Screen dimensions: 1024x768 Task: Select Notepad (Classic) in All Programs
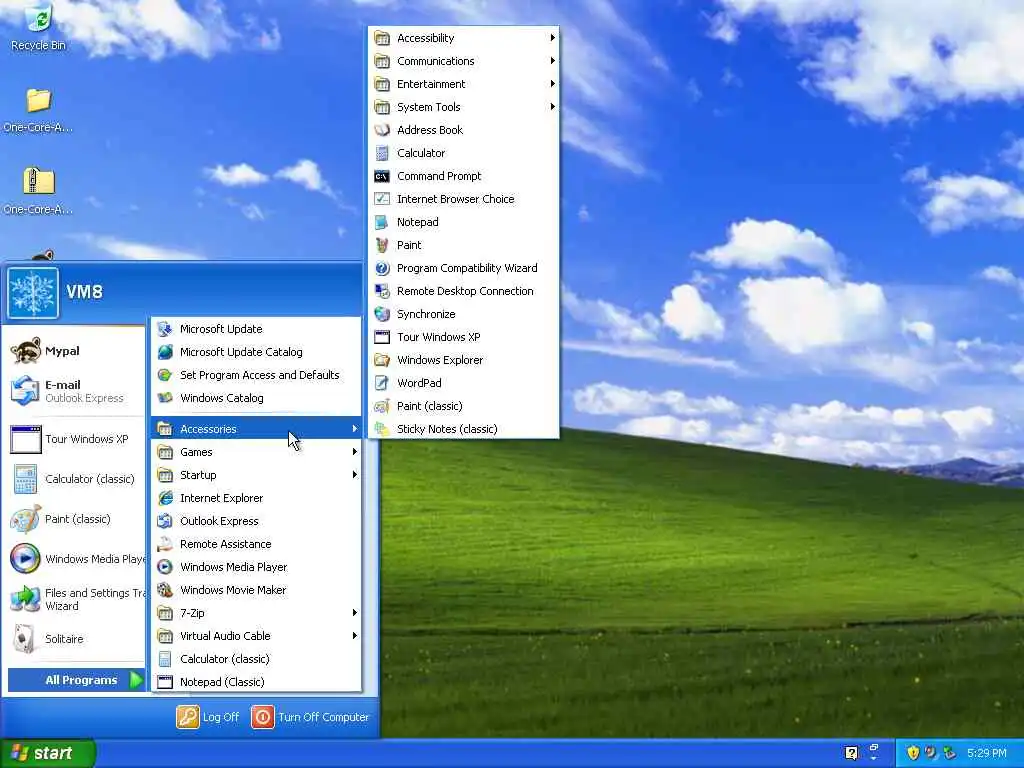(256, 682)
